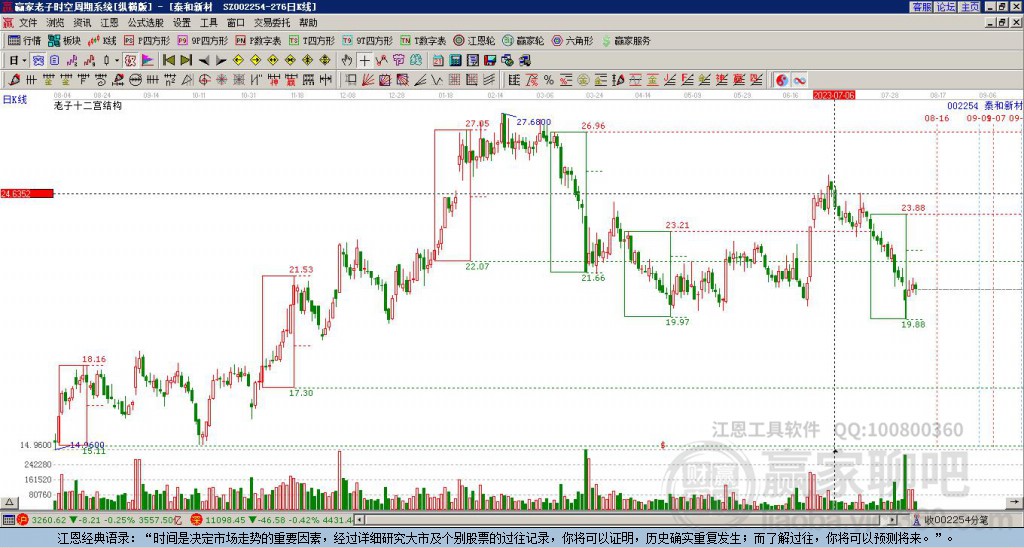Click the volume panel triangle button
The height and width of the screenshot is (548, 1024).
pyautogui.click(x=8, y=503)
